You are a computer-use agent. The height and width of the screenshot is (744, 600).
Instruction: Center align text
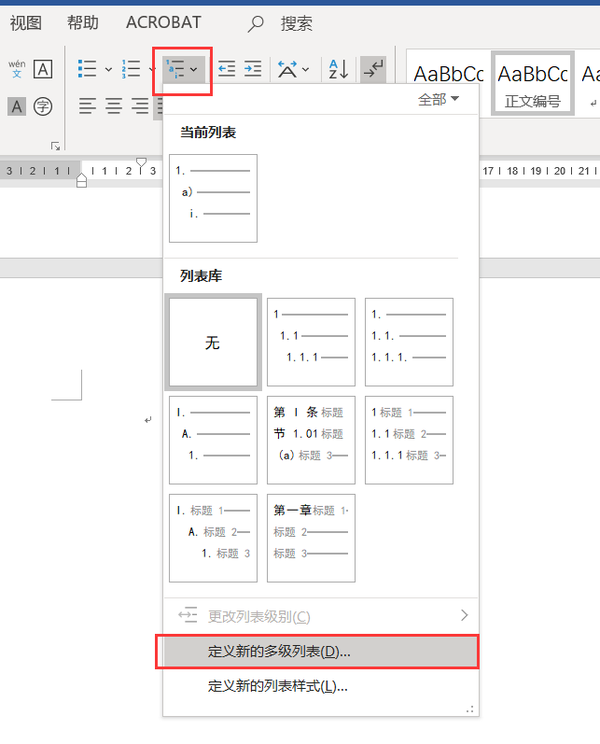(x=114, y=106)
